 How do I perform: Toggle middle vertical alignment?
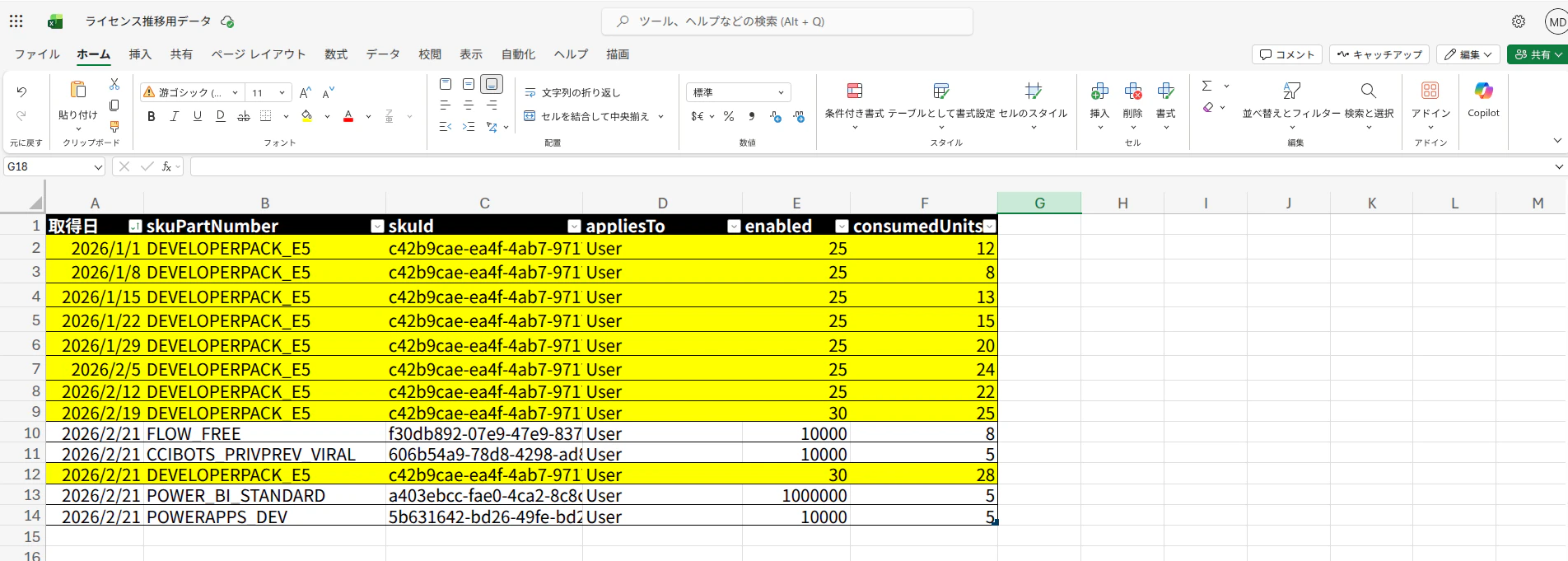469,84
